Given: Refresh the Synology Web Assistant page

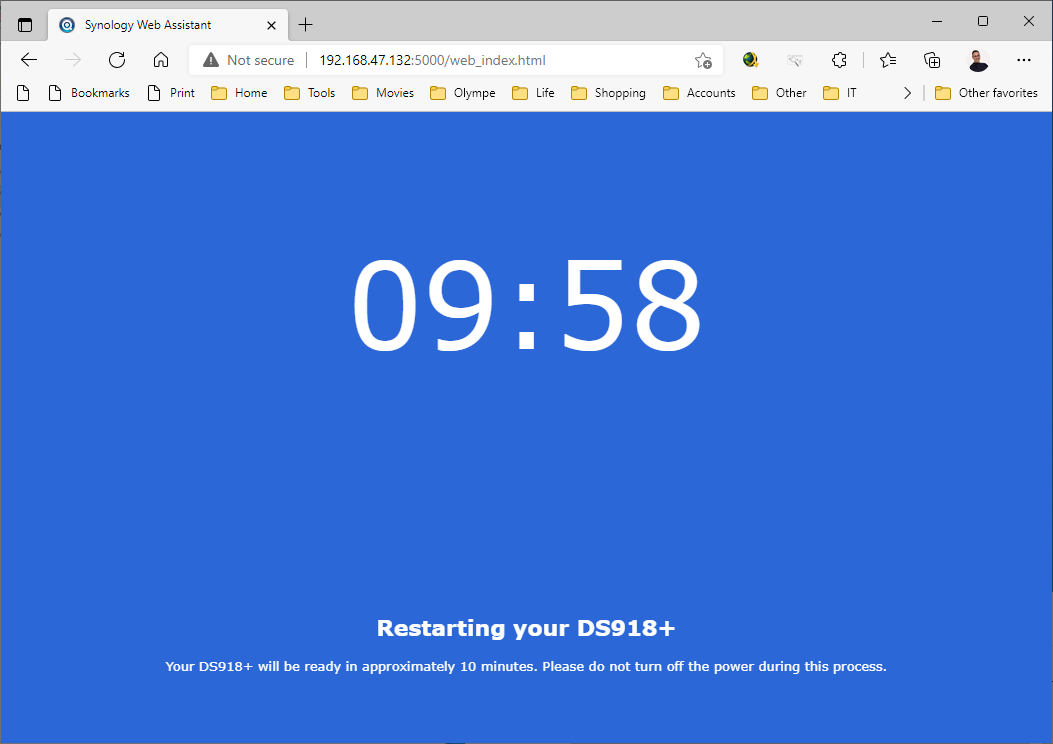Looking at the screenshot, I should click(117, 60).
